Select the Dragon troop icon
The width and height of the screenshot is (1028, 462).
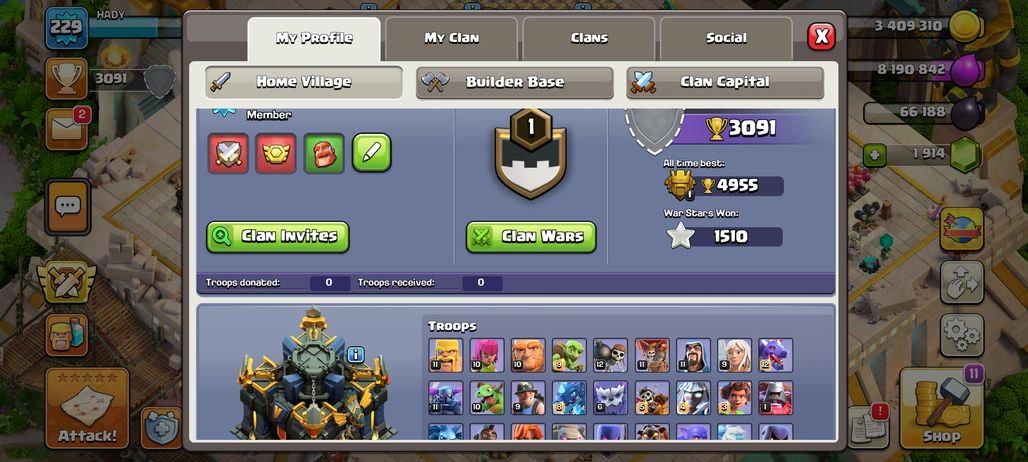[x=776, y=355]
